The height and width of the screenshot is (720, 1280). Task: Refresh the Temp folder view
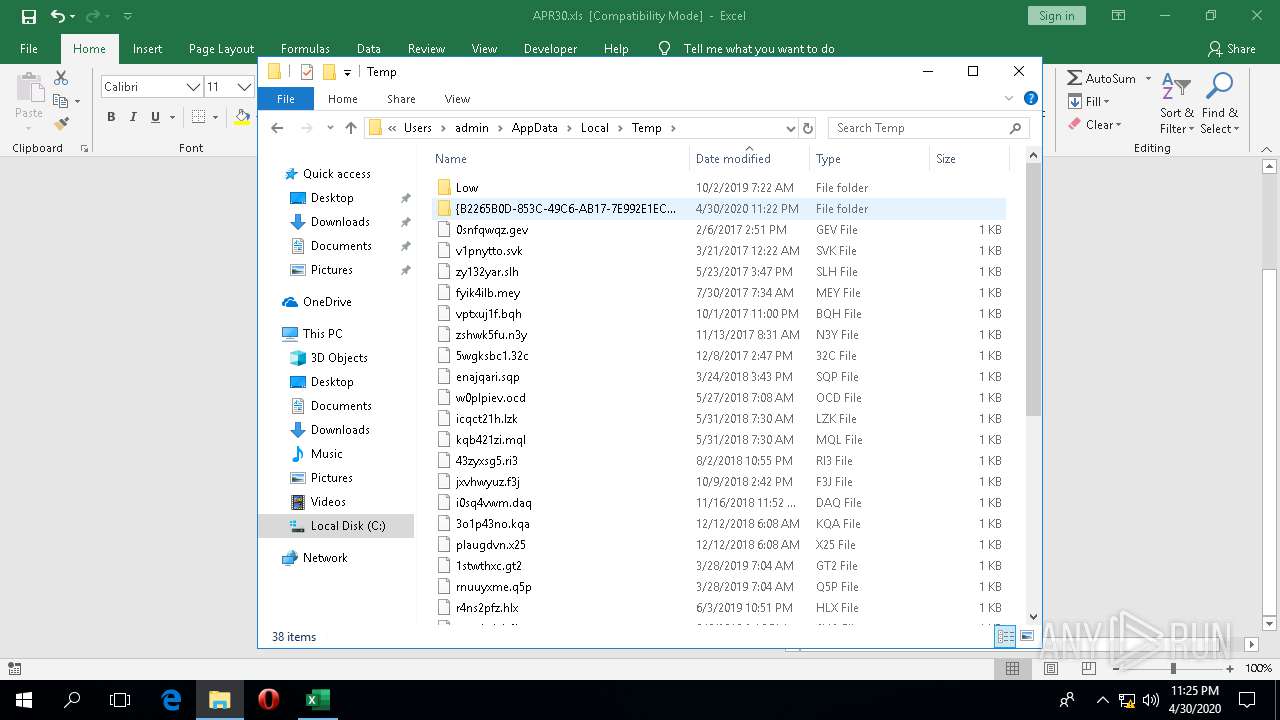tap(808, 128)
